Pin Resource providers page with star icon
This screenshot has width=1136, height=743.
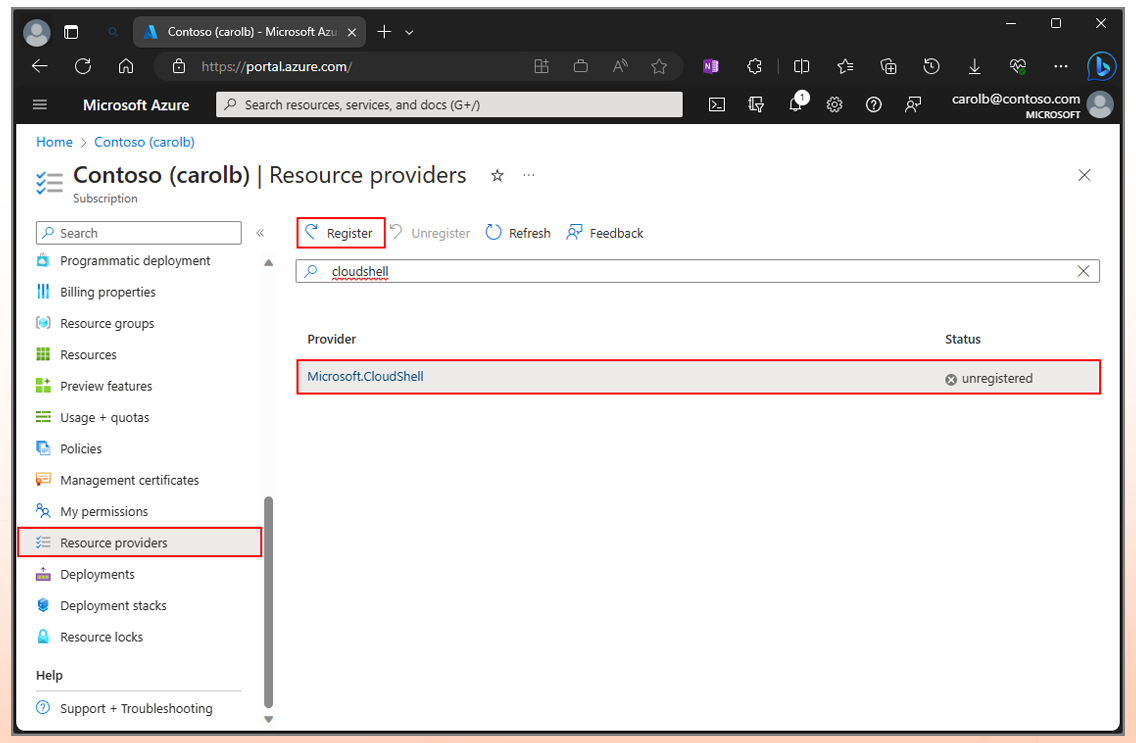[497, 176]
